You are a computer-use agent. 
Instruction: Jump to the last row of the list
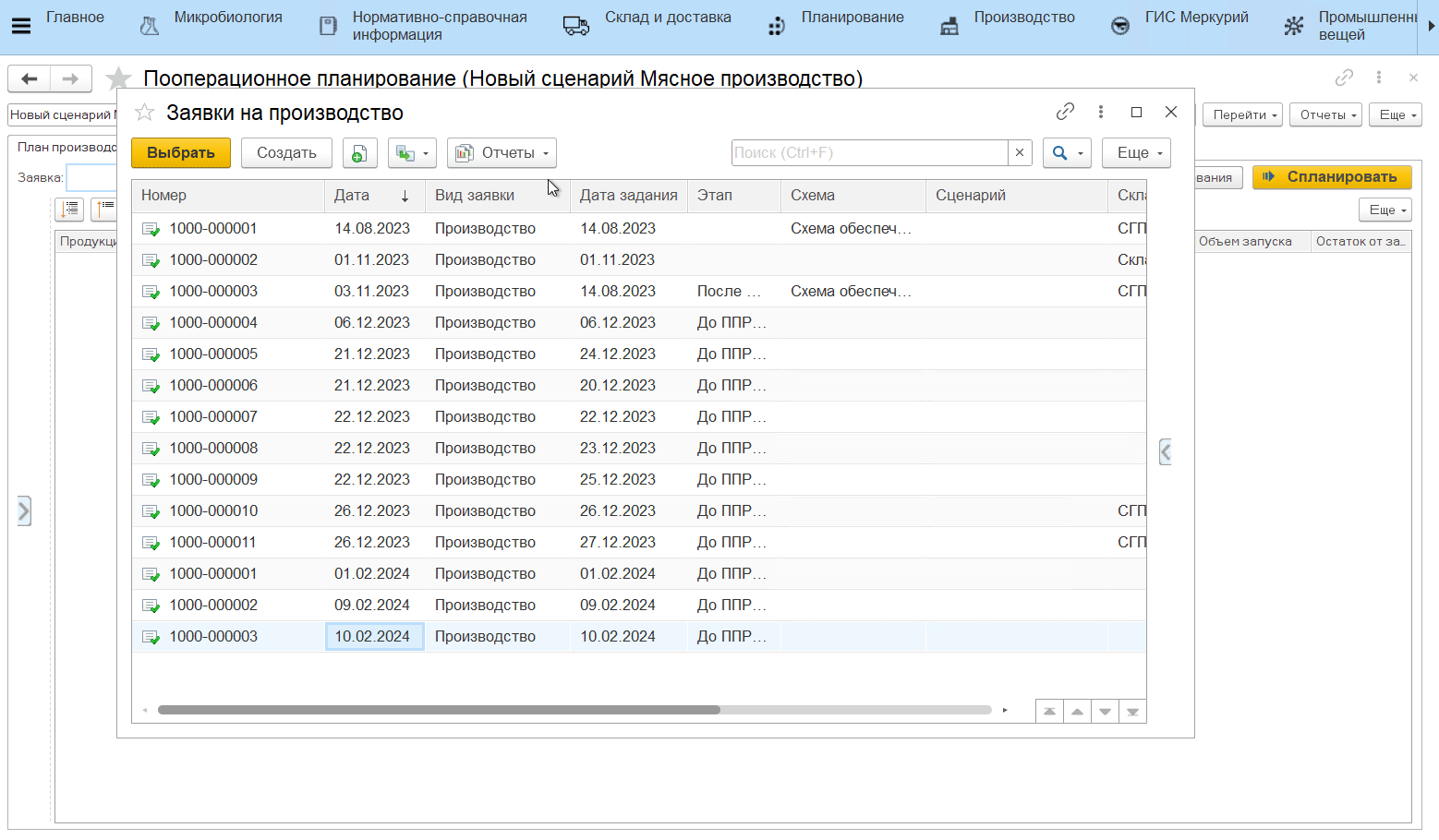pos(1132,712)
